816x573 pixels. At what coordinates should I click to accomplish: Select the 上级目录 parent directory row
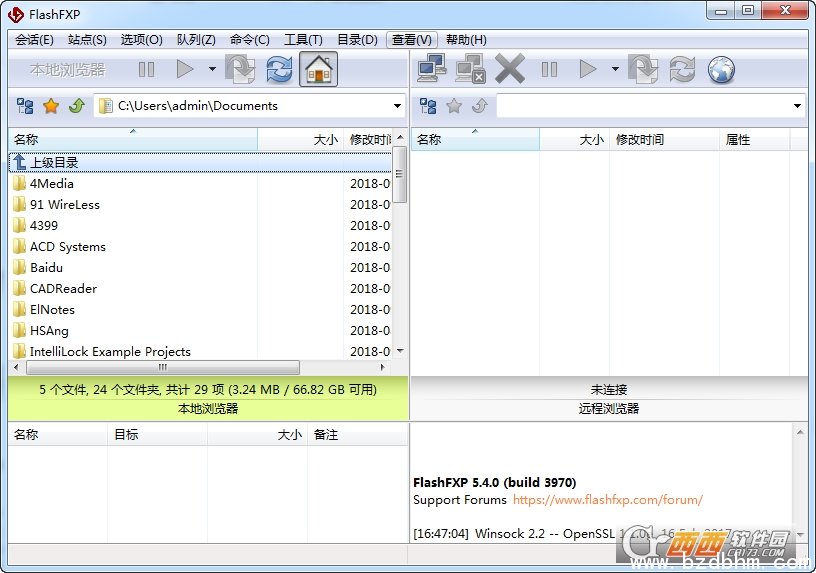pos(200,162)
